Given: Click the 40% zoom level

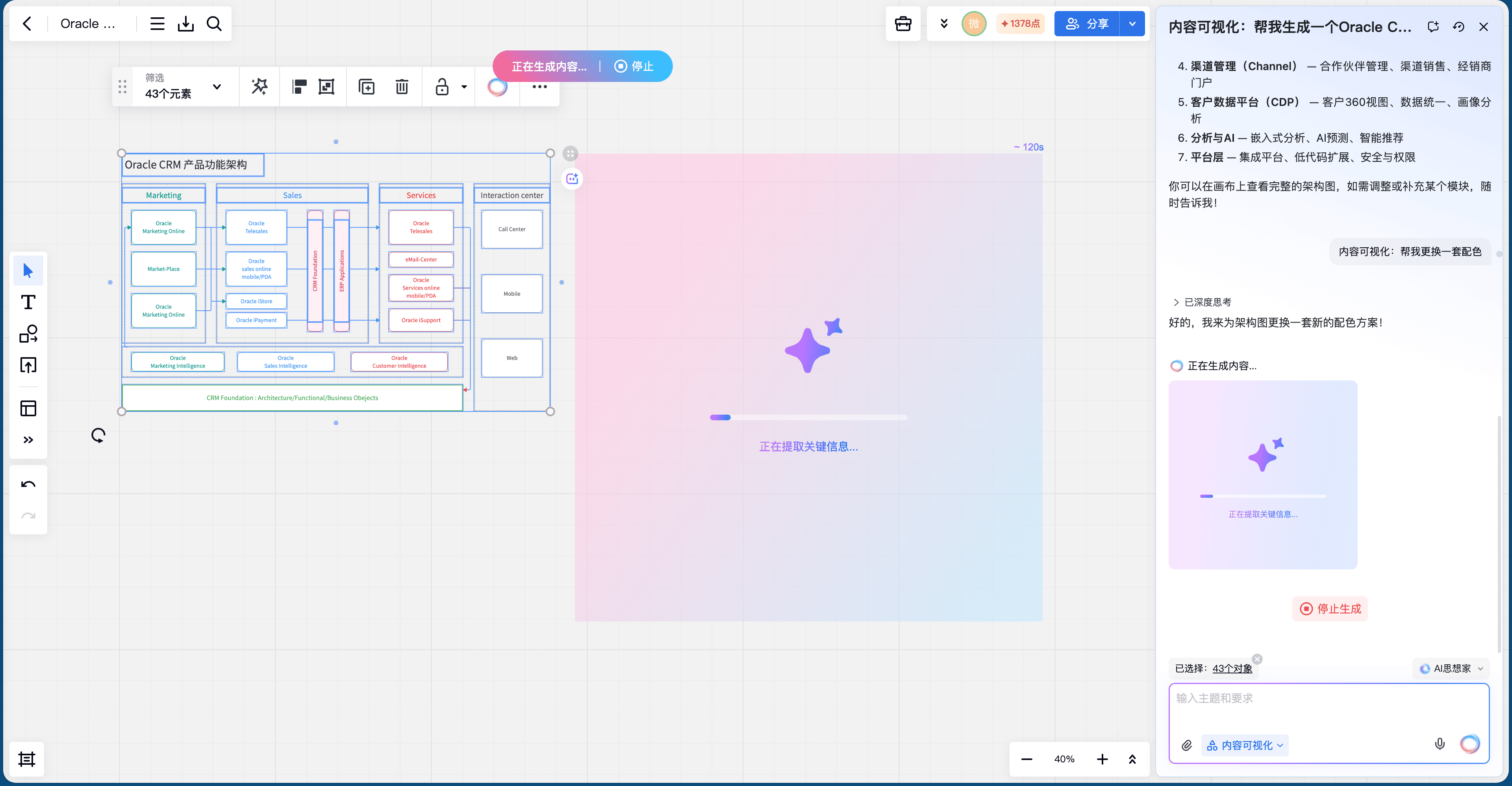Looking at the screenshot, I should (x=1064, y=759).
